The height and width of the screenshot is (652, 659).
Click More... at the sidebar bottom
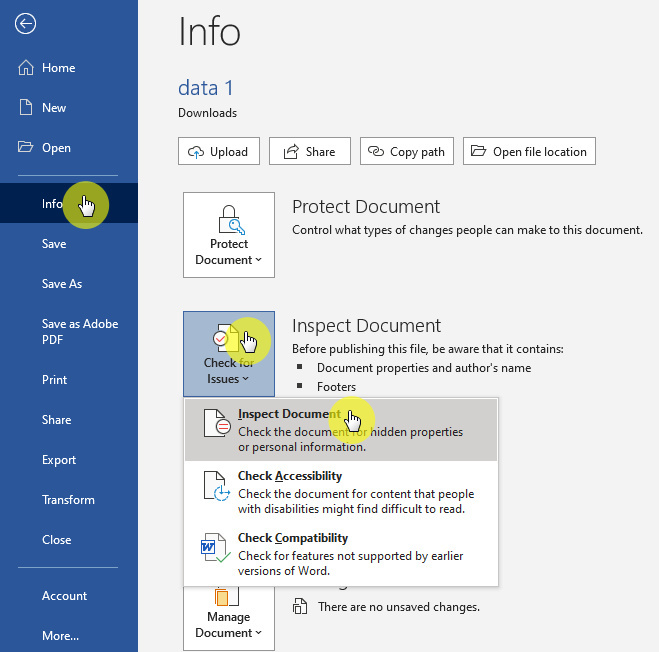pos(60,635)
